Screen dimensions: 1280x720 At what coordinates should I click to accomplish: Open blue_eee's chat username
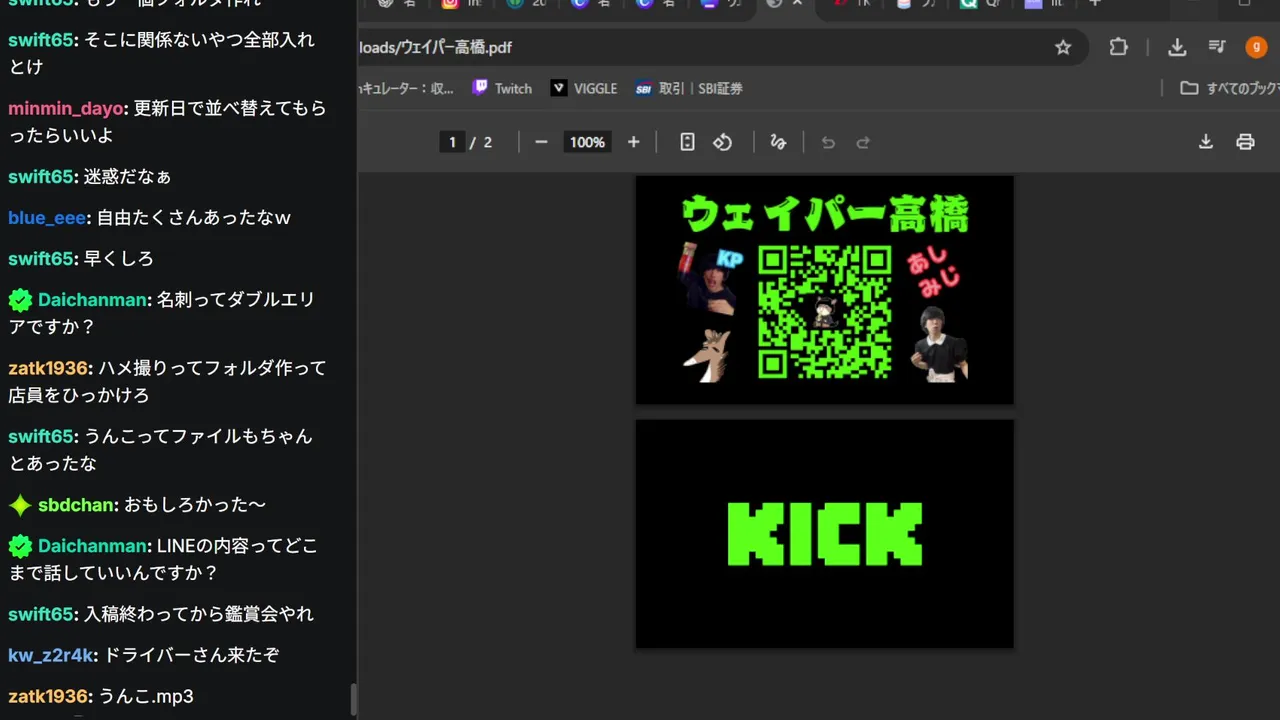coord(47,217)
